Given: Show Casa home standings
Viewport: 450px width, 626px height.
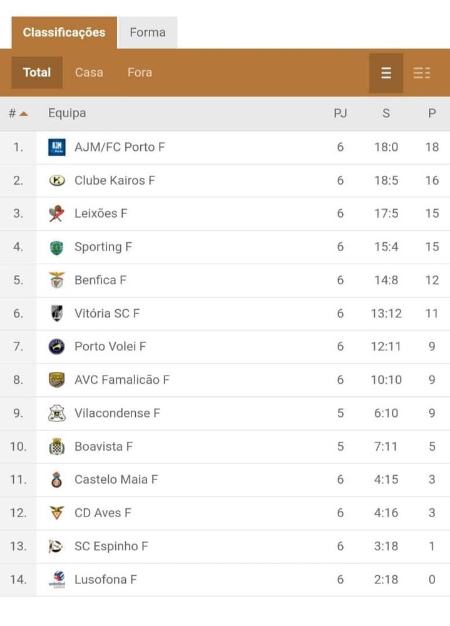Looking at the screenshot, I should [89, 72].
